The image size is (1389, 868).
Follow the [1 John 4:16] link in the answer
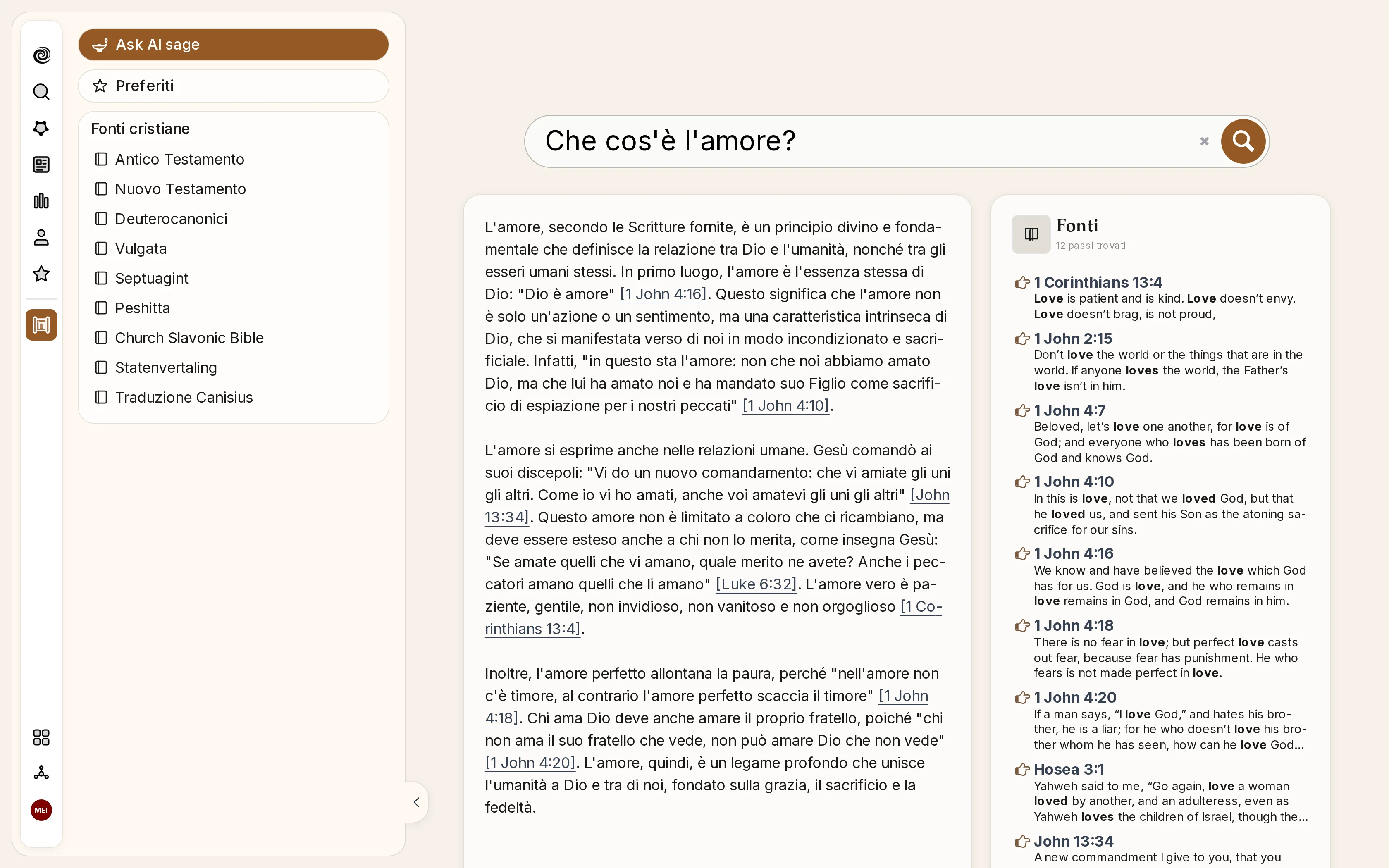pos(663,294)
